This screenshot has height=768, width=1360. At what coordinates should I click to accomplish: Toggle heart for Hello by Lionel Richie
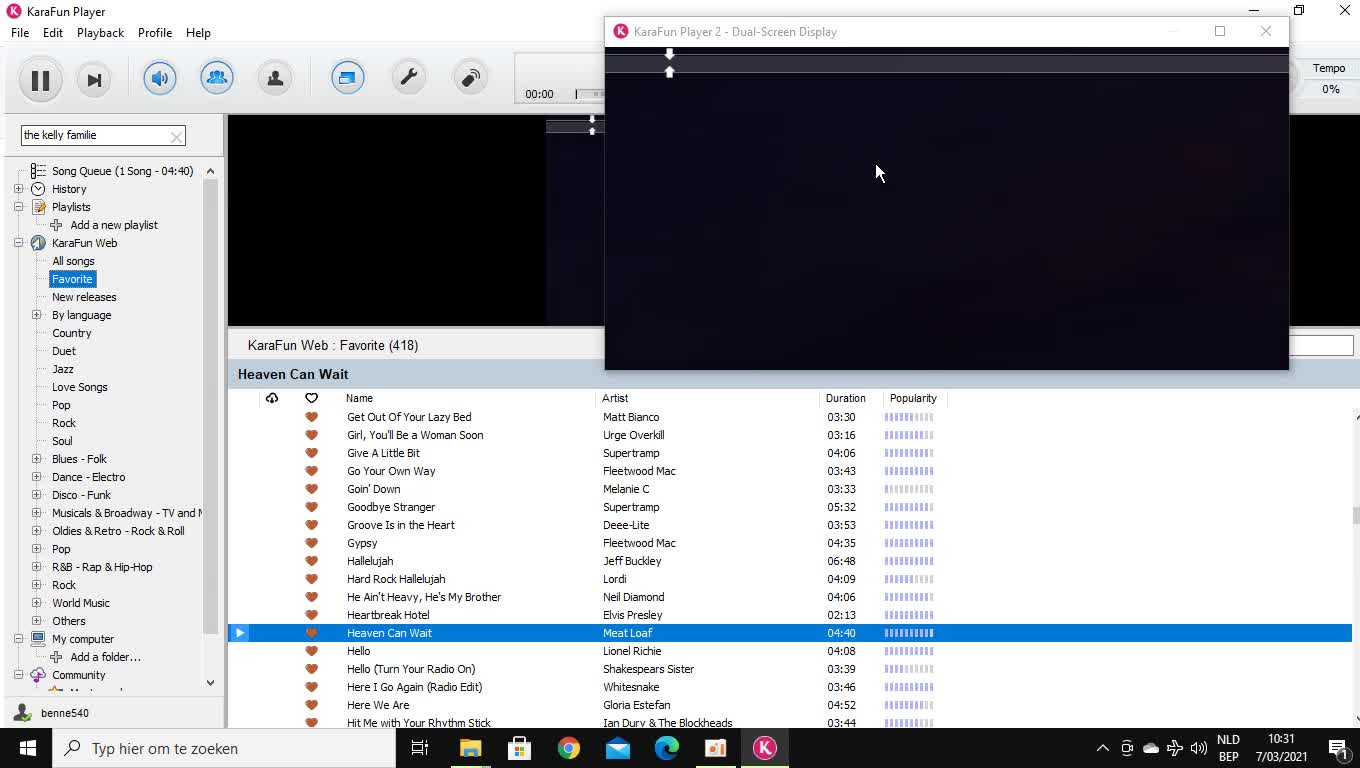[311, 651]
